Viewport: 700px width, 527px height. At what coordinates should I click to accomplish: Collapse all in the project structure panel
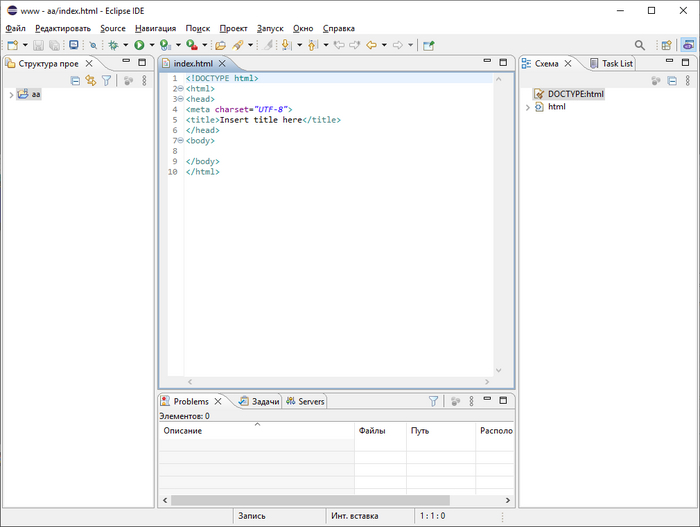tap(75, 80)
